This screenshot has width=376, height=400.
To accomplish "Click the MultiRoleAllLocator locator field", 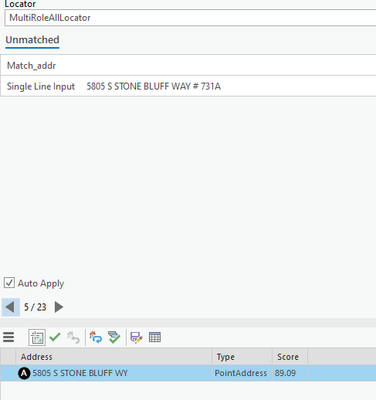I will click(x=190, y=18).
